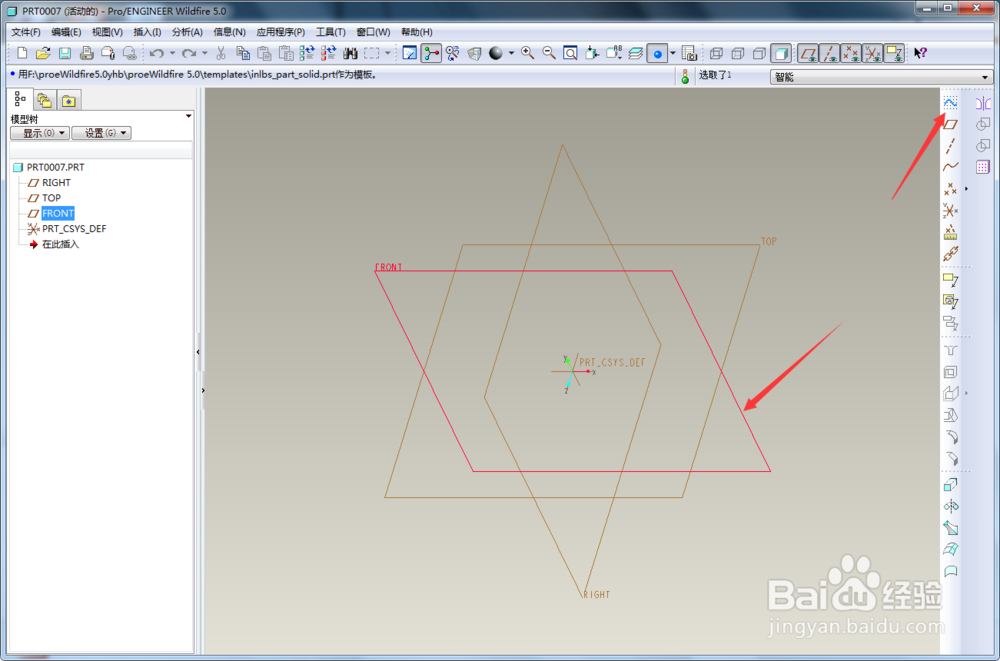Screen dimensions: 1000x661
Task: Select the Hole tool in the right toolbar
Action: pyautogui.click(x=950, y=350)
